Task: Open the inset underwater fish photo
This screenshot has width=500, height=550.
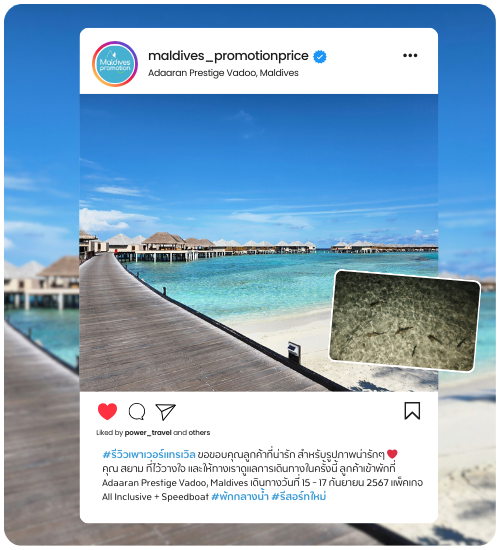Action: tap(405, 321)
